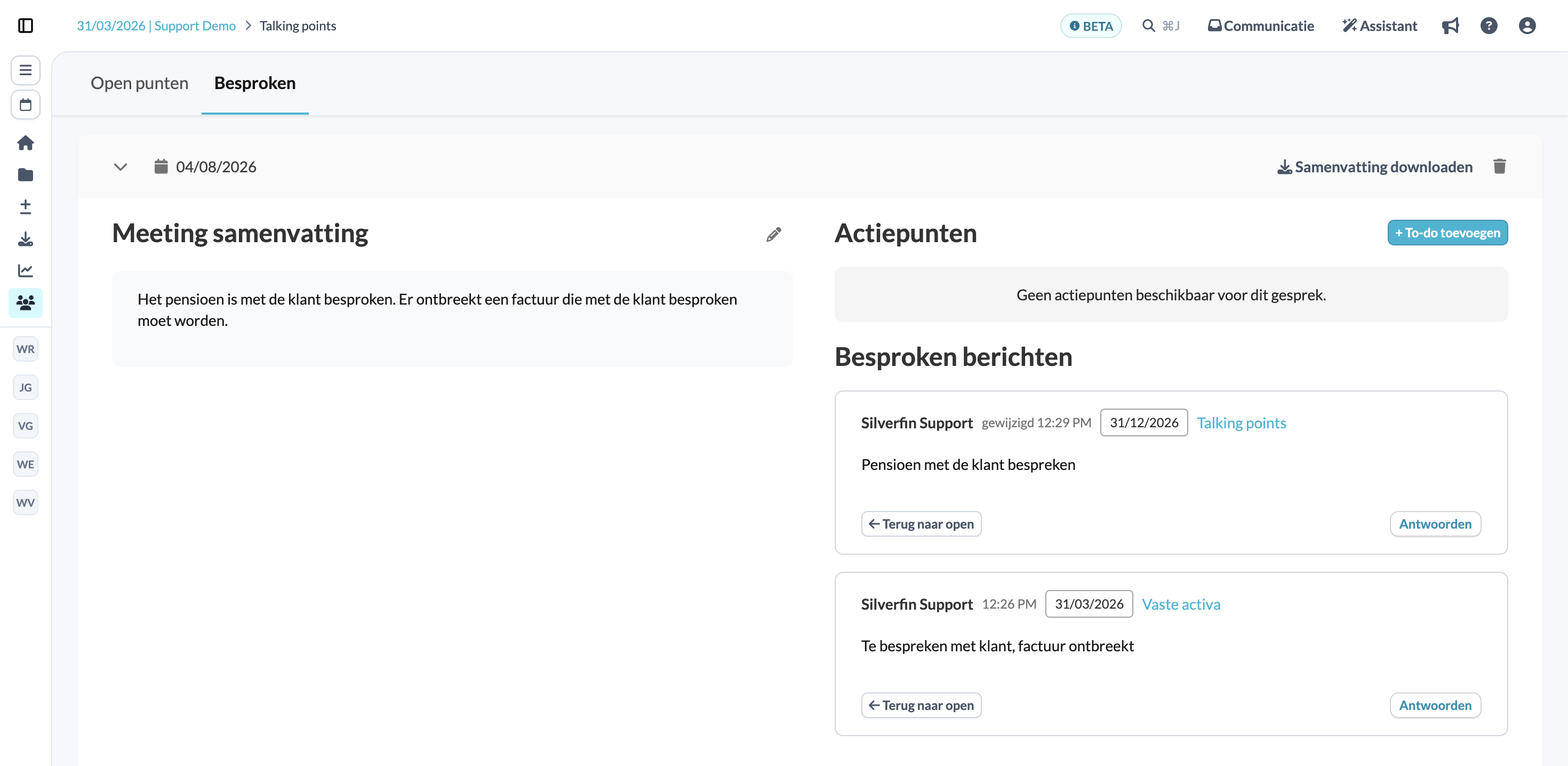Open the Vaste activa link
The height and width of the screenshot is (766, 1568).
pos(1181,604)
